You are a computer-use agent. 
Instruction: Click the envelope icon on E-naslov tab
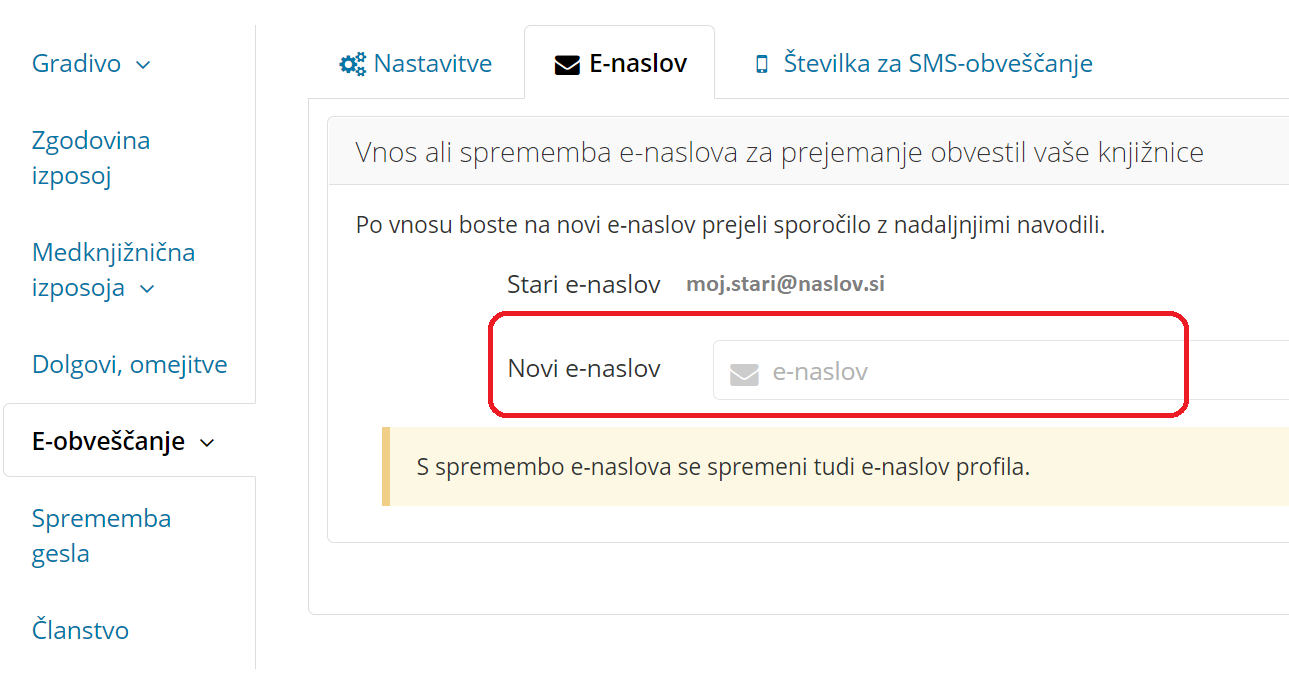pyautogui.click(x=567, y=65)
